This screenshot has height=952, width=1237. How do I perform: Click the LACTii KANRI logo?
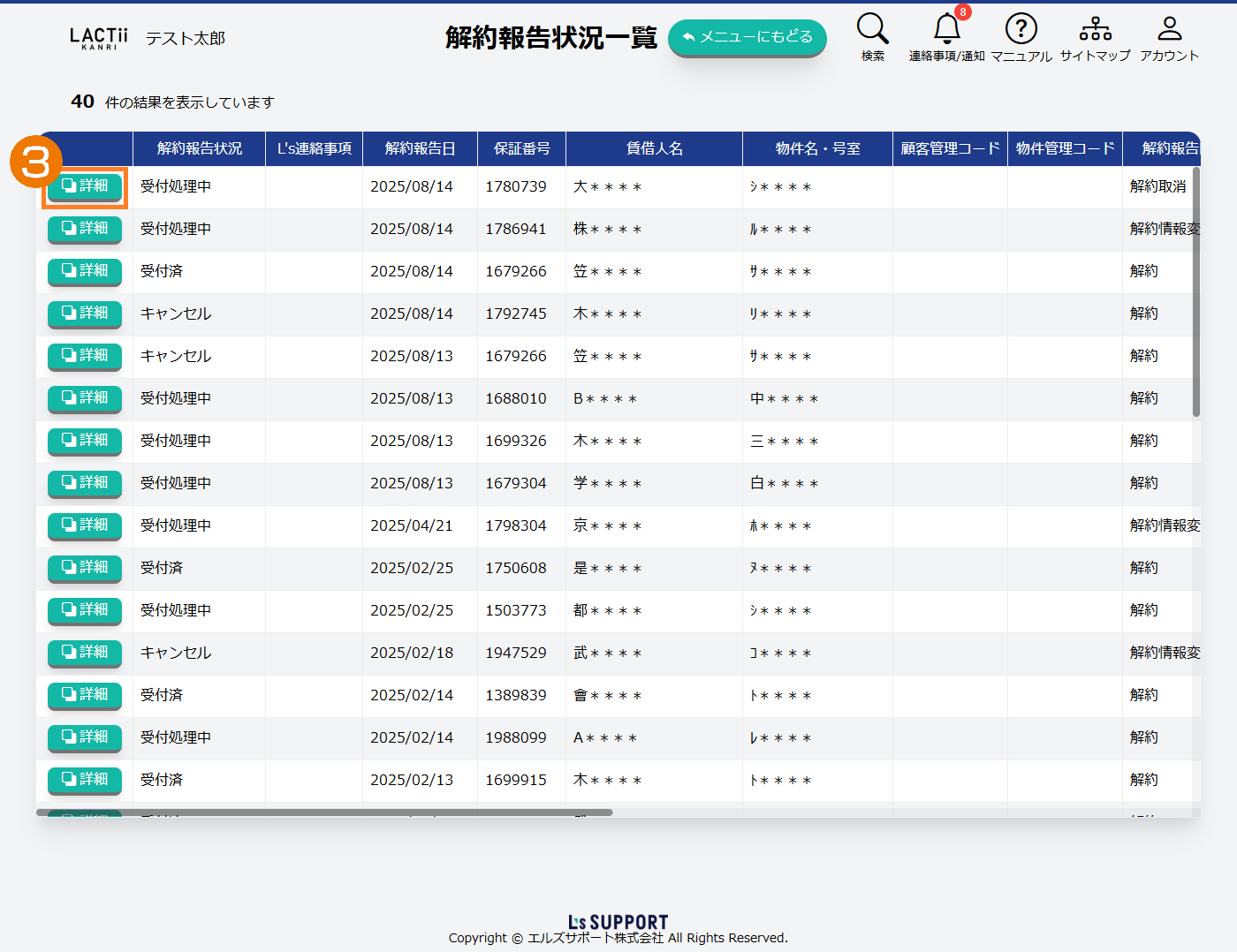click(x=99, y=38)
